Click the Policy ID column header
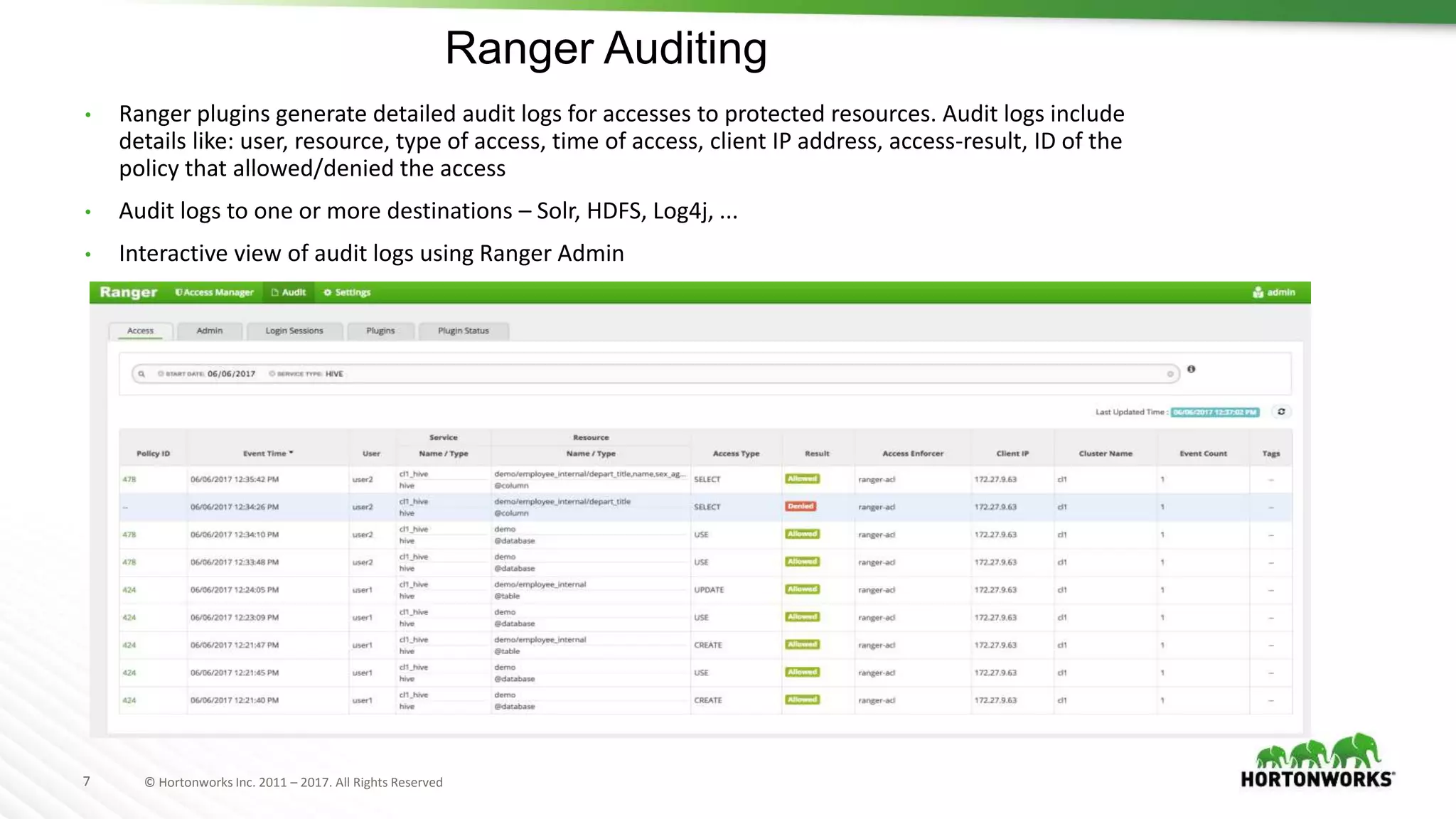This screenshot has width=1456, height=819. [153, 454]
